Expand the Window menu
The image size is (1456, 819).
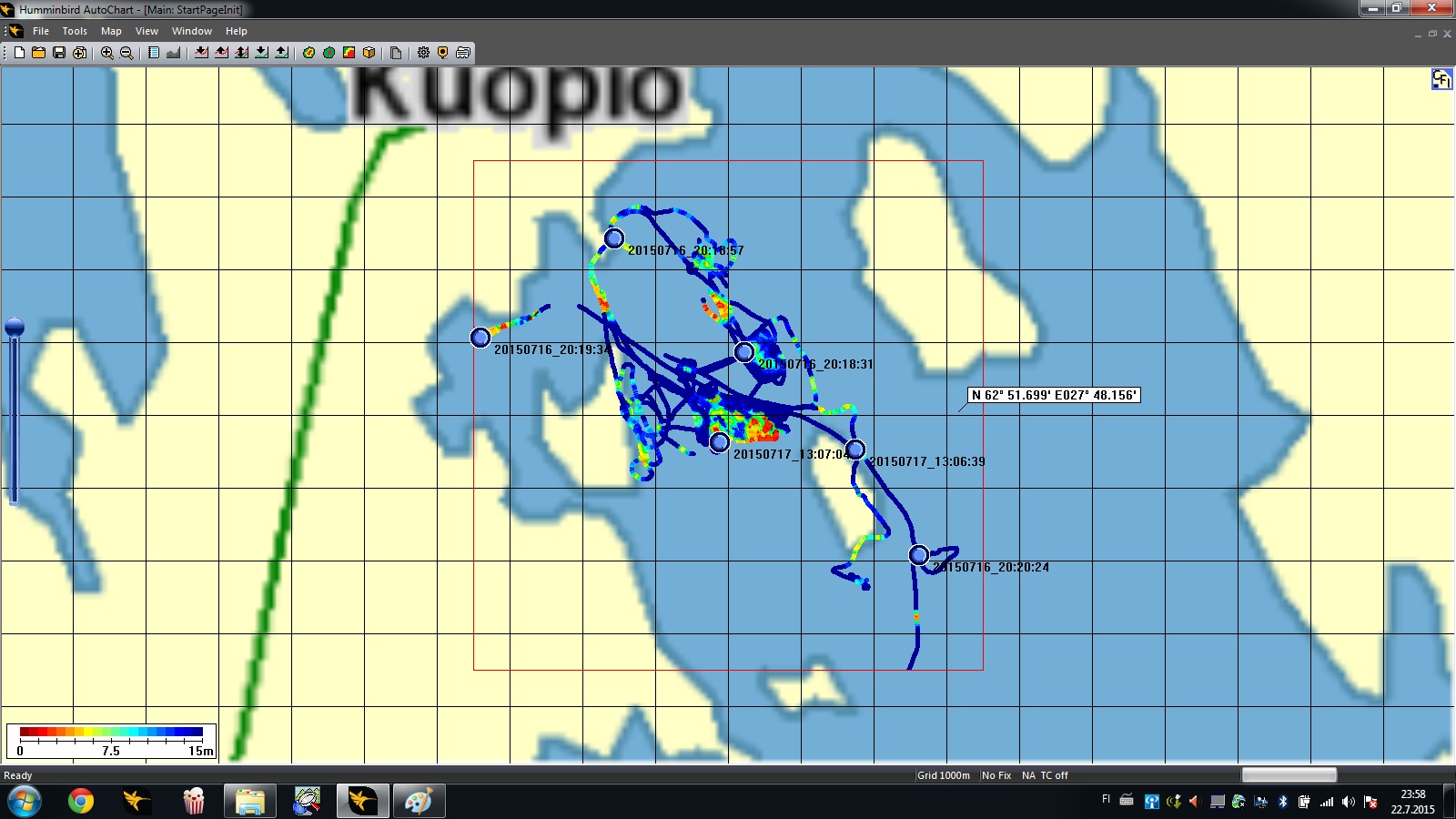click(192, 31)
